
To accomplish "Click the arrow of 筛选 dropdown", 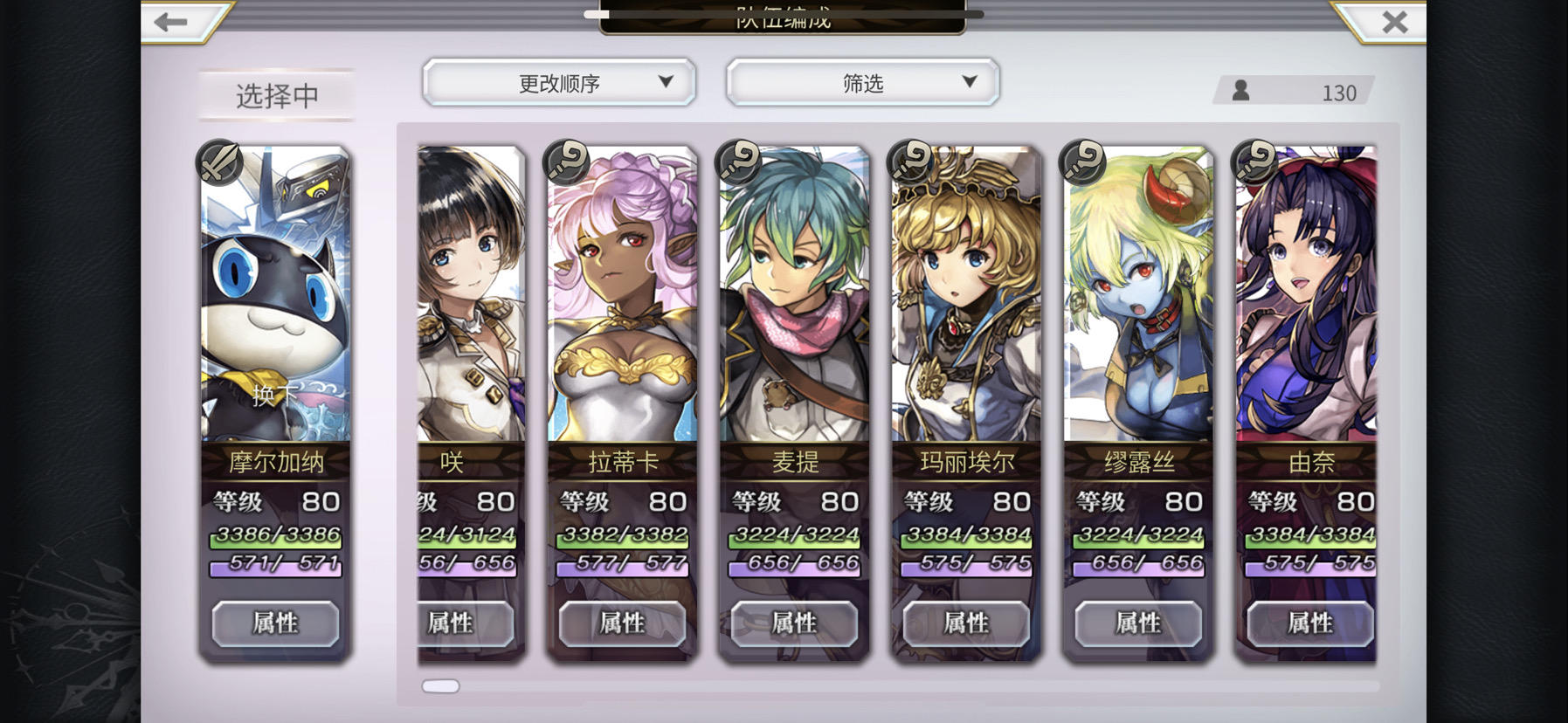I will tap(969, 81).
